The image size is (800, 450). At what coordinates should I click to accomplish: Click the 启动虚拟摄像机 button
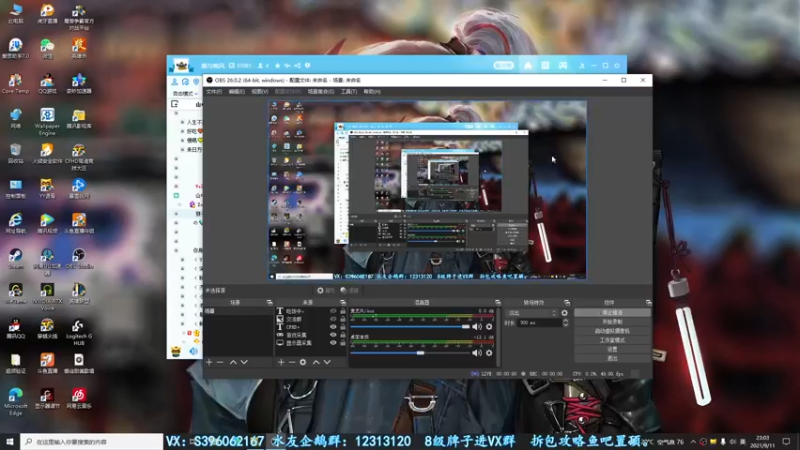[612, 331]
